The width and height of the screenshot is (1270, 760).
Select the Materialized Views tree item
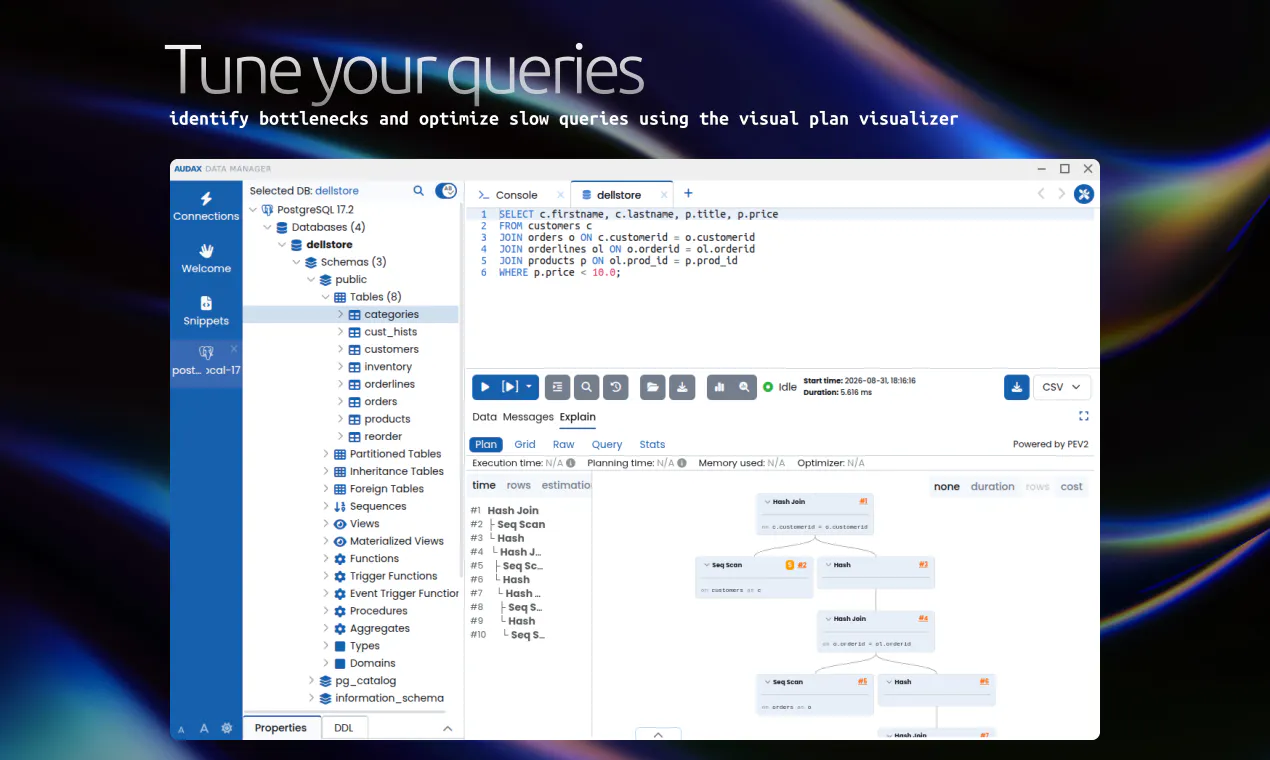pyautogui.click(x=396, y=541)
